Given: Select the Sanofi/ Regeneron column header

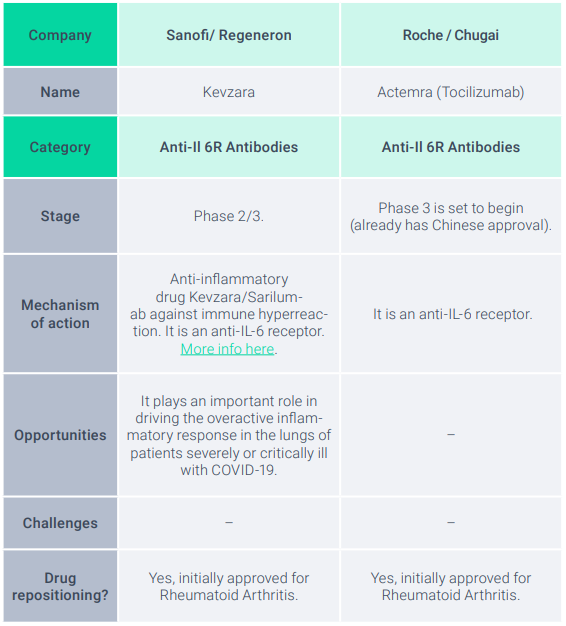Looking at the screenshot, I should tap(229, 35).
